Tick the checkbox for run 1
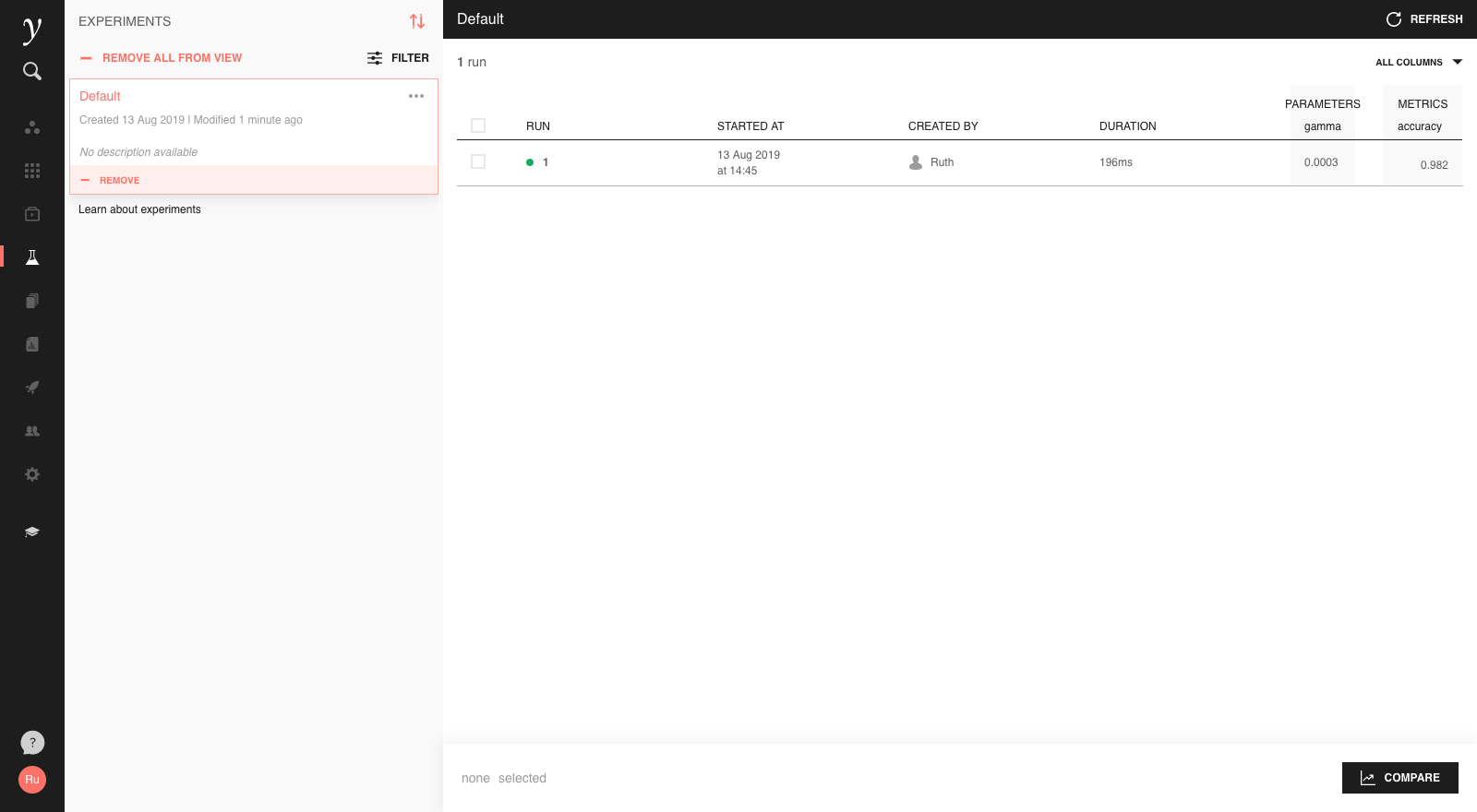Image resolution: width=1477 pixels, height=812 pixels. [478, 162]
